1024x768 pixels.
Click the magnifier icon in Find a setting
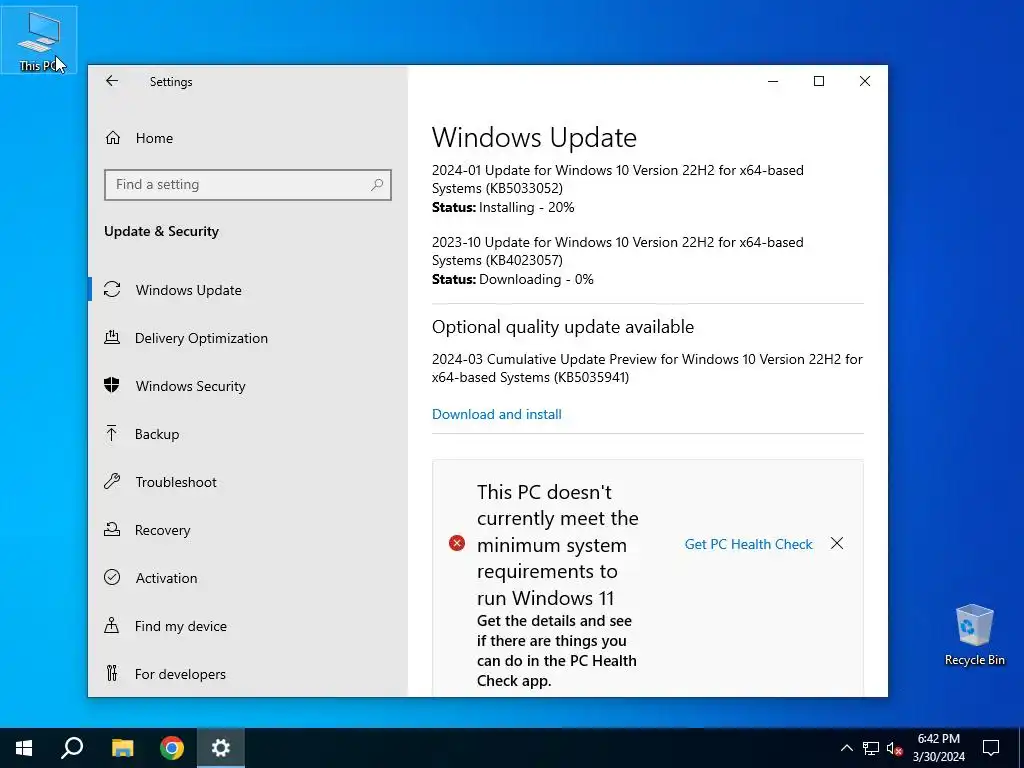(x=377, y=185)
